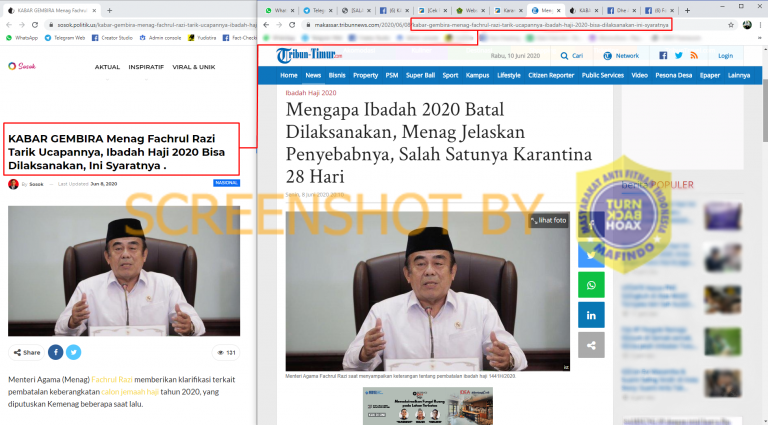Open the Pesona Desa menu

click(x=673, y=75)
